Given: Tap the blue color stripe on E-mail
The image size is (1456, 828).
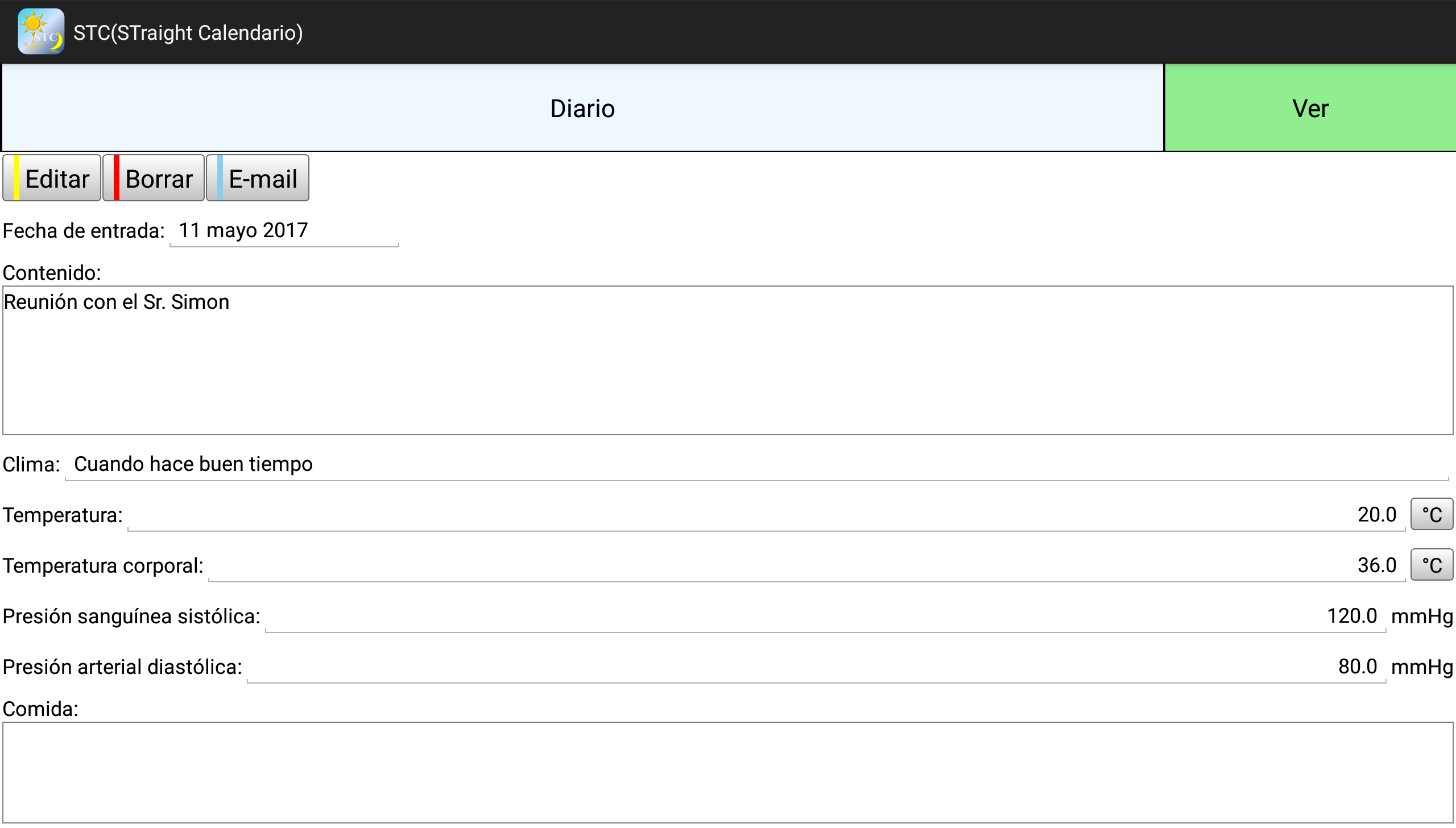Looking at the screenshot, I should click(x=220, y=179).
